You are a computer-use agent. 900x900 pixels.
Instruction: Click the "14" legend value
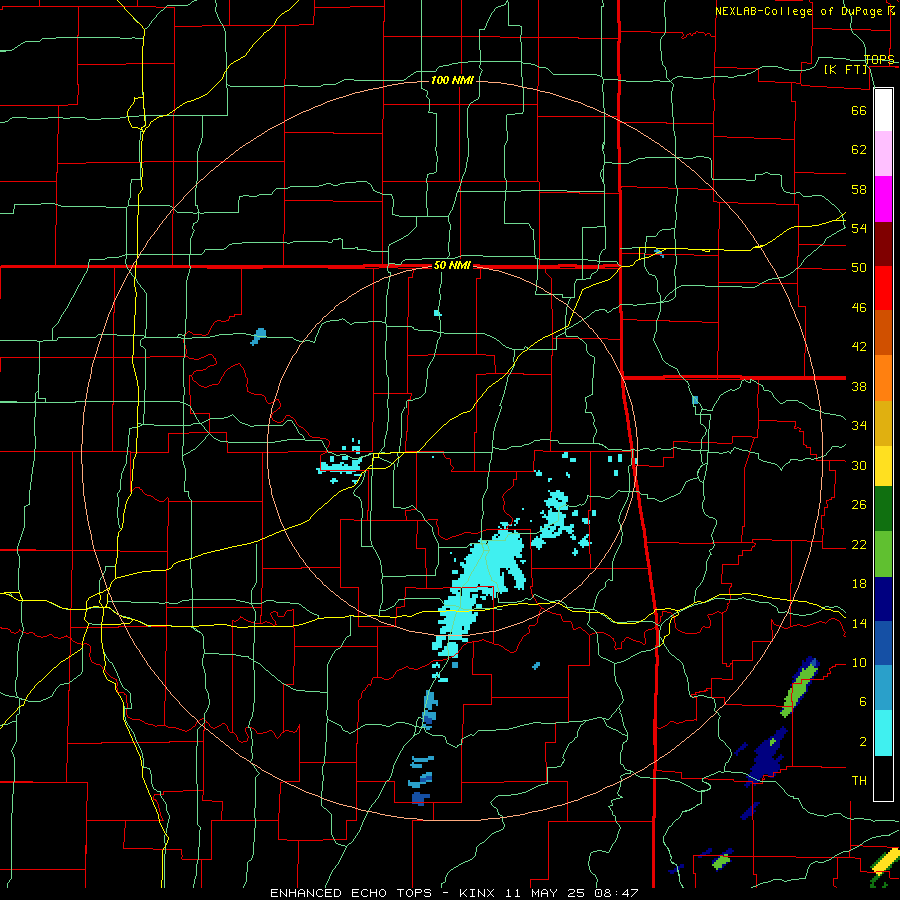[x=859, y=623]
